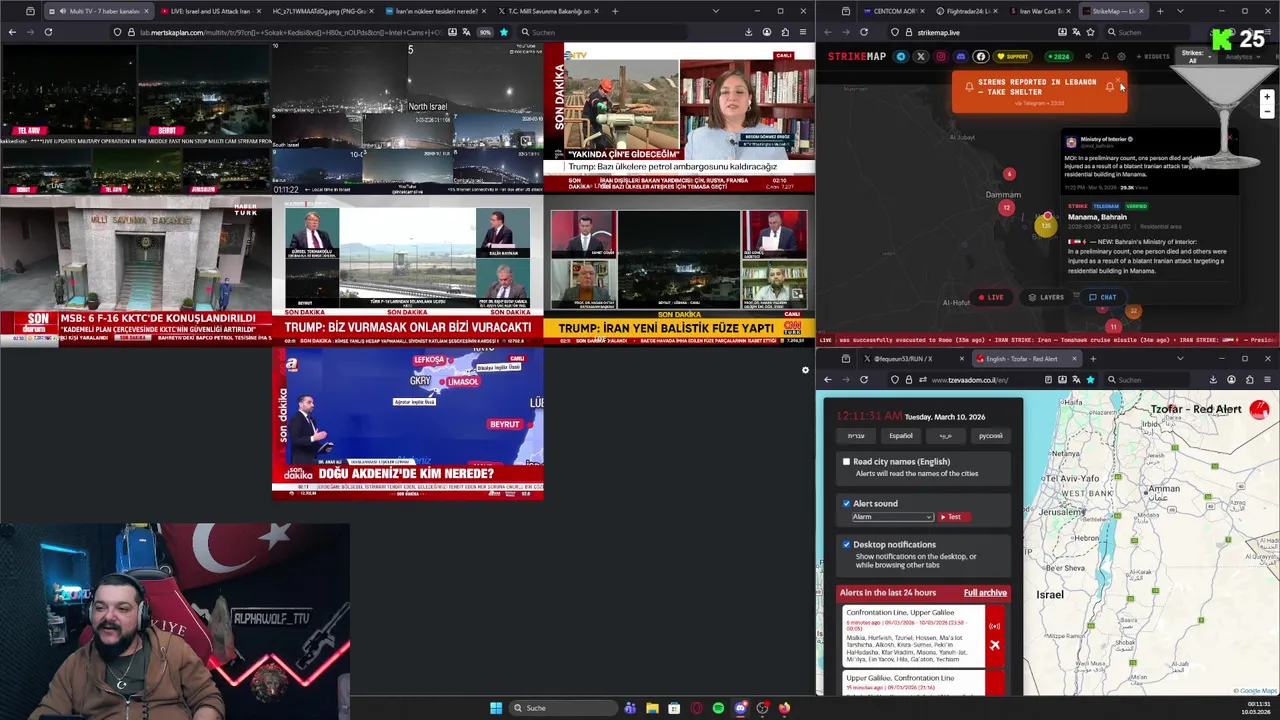The image size is (1280, 720).
Task: Open Full archive link in Tzofar
Action: pyautogui.click(x=985, y=593)
